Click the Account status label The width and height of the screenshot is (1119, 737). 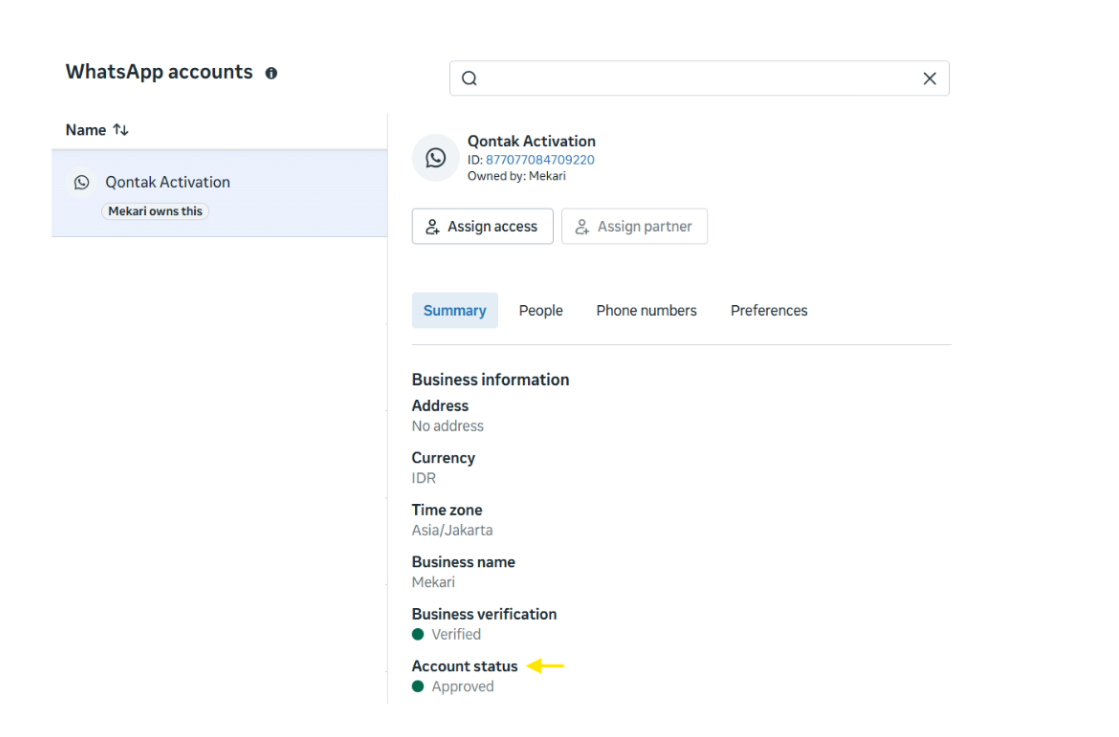pos(465,666)
